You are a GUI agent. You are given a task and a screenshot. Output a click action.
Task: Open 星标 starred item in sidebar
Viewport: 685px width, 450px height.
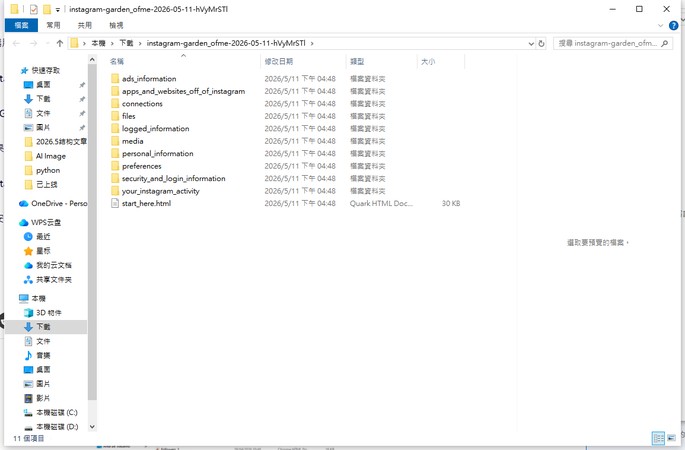37,251
